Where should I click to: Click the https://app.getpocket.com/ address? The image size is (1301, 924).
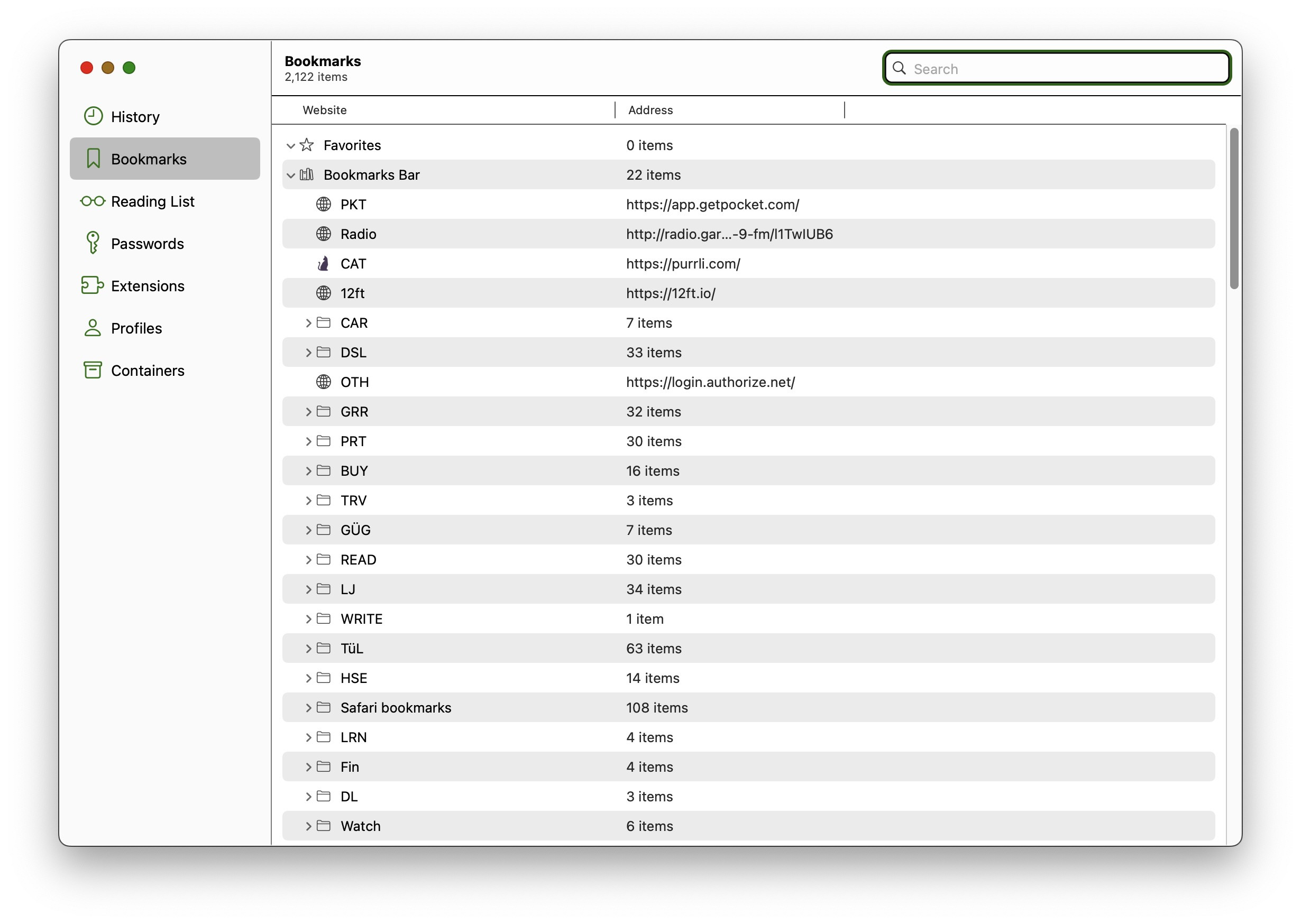[712, 204]
